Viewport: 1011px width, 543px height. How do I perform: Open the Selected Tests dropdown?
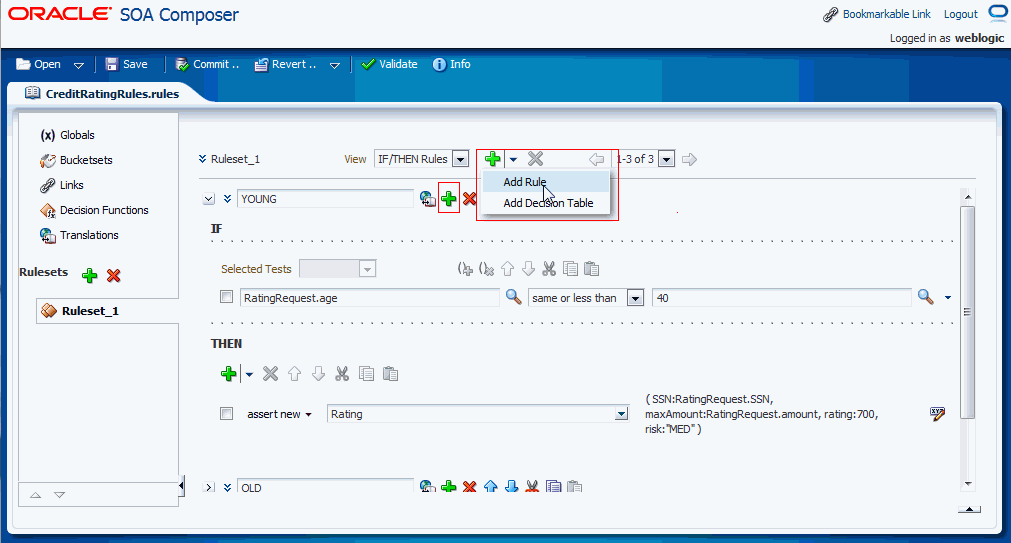click(367, 269)
